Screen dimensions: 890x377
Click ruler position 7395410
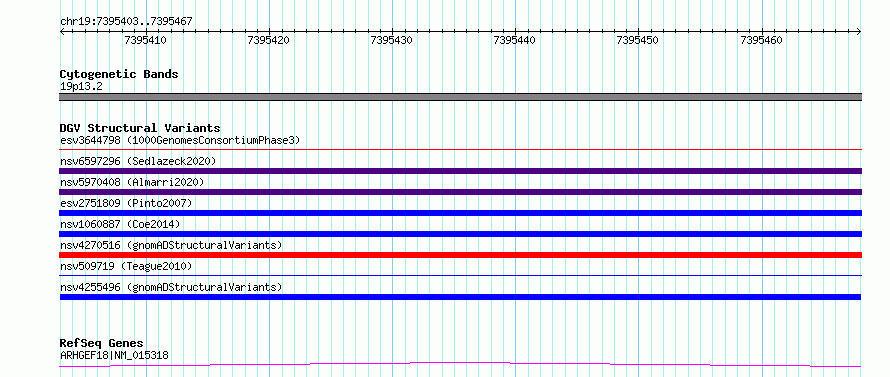145,40
